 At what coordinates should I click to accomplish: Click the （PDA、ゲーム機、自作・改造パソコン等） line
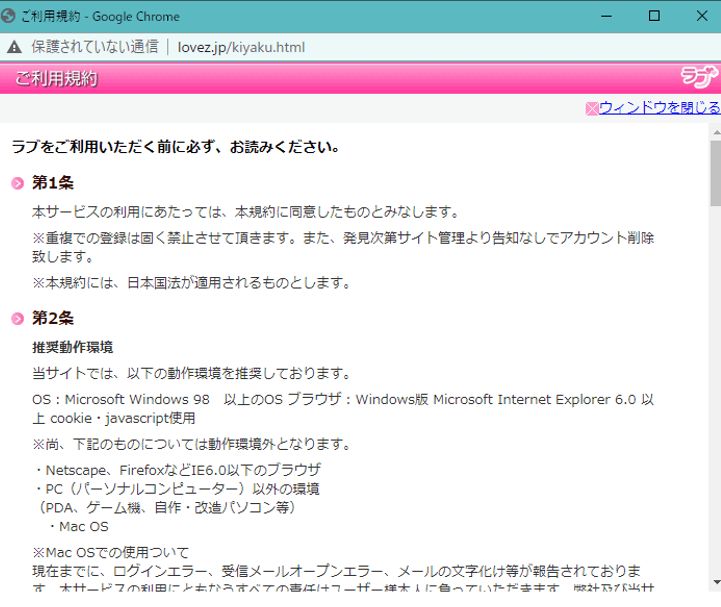point(167,508)
